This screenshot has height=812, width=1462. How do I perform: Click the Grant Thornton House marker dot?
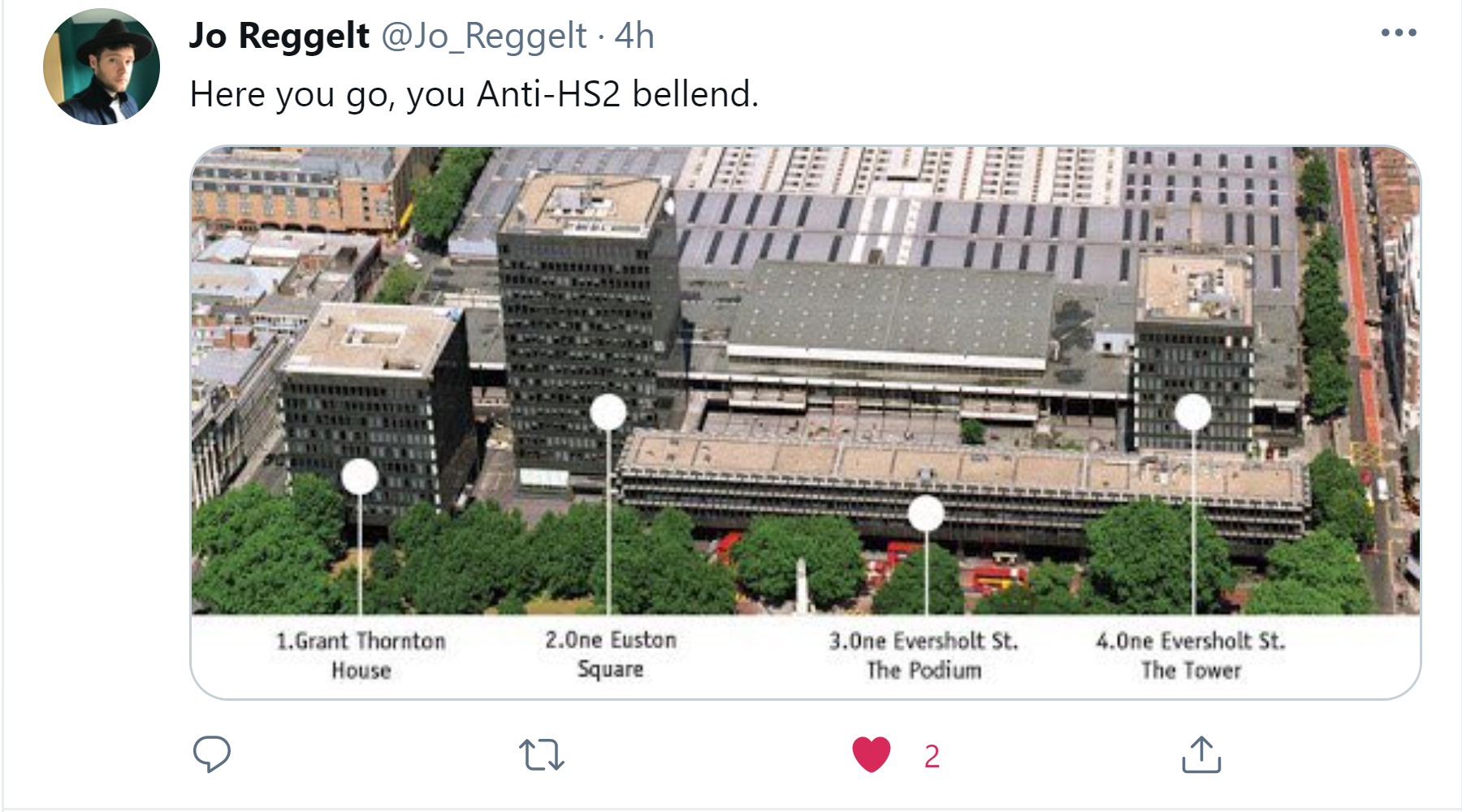point(360,477)
